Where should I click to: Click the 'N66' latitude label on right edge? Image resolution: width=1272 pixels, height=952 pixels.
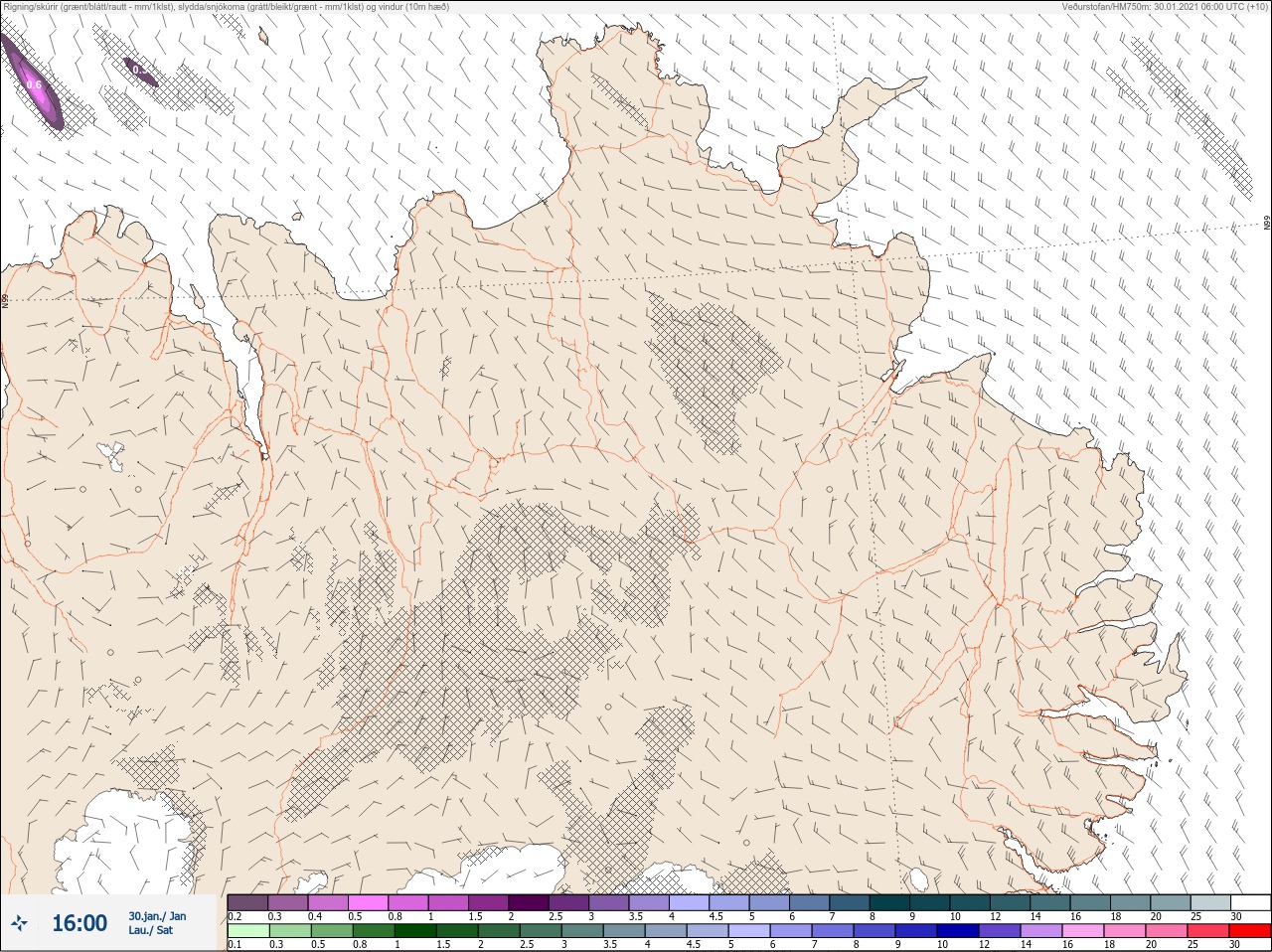click(x=1267, y=224)
